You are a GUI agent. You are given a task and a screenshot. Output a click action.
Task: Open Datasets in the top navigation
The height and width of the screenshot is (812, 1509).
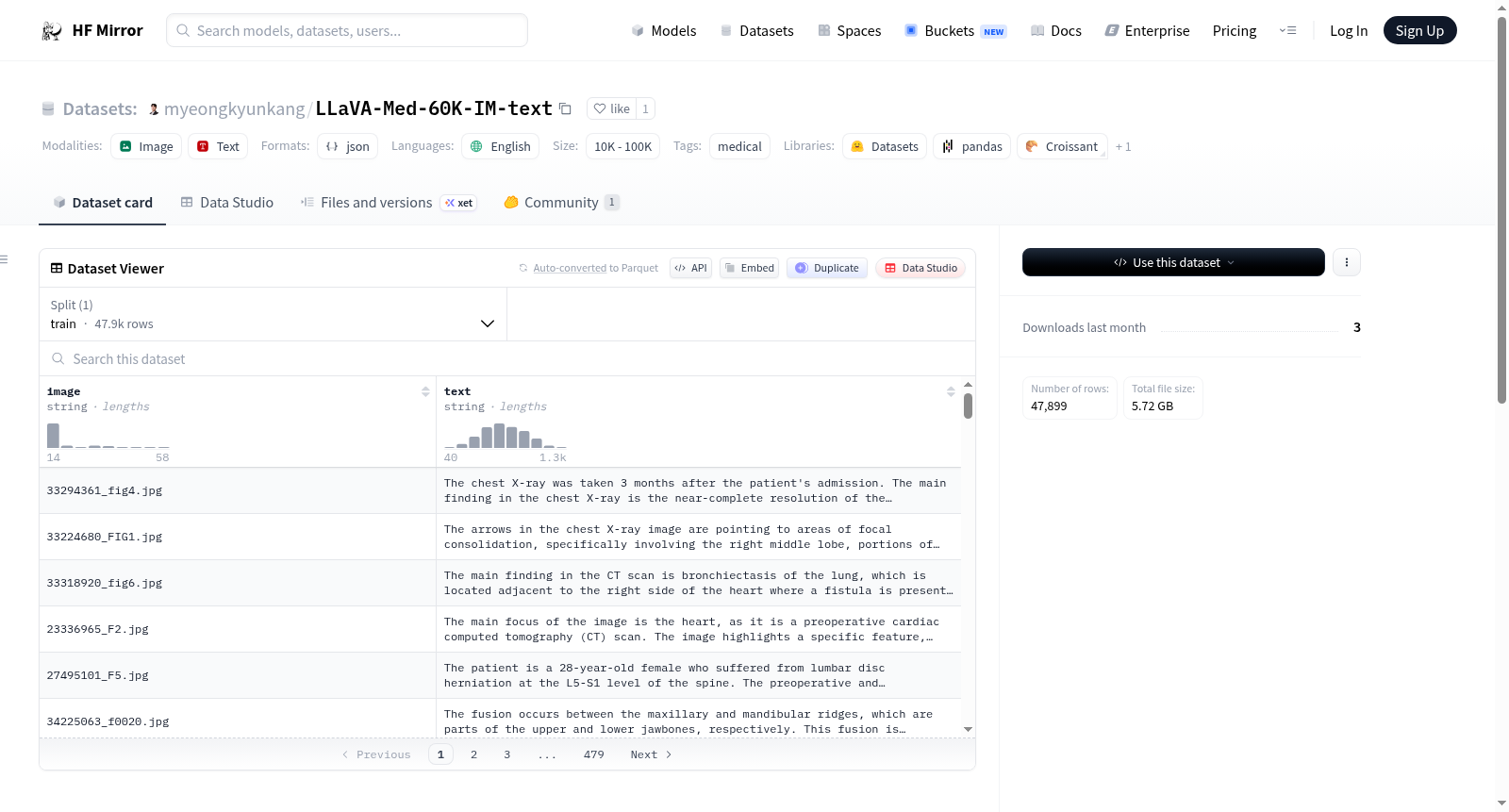click(x=757, y=31)
